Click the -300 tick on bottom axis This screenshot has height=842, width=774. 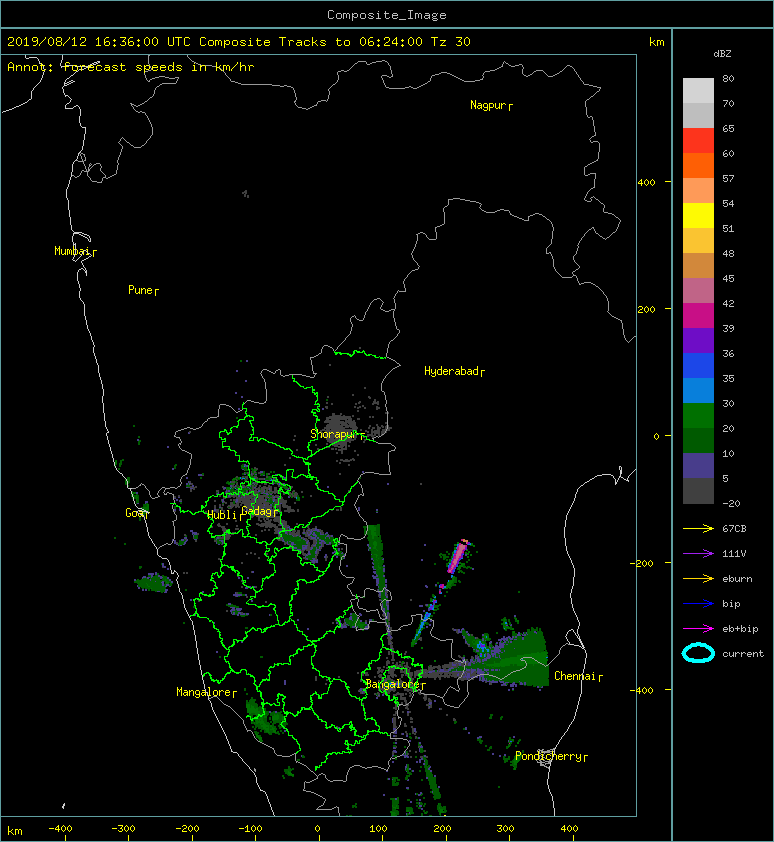tap(124, 829)
